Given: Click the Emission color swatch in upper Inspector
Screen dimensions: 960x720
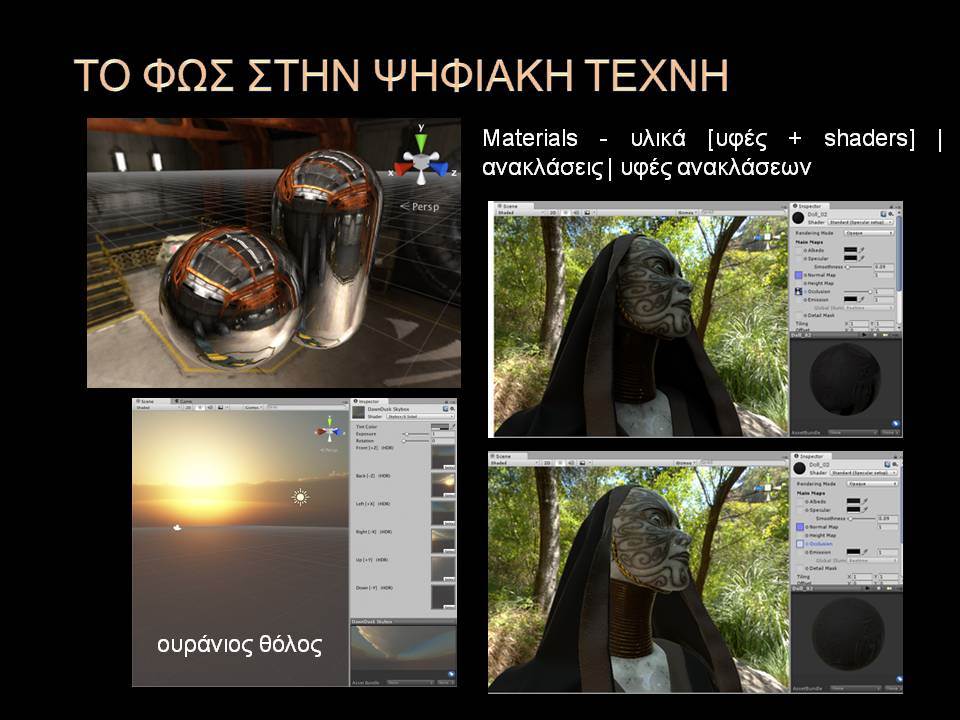Looking at the screenshot, I should (x=850, y=299).
